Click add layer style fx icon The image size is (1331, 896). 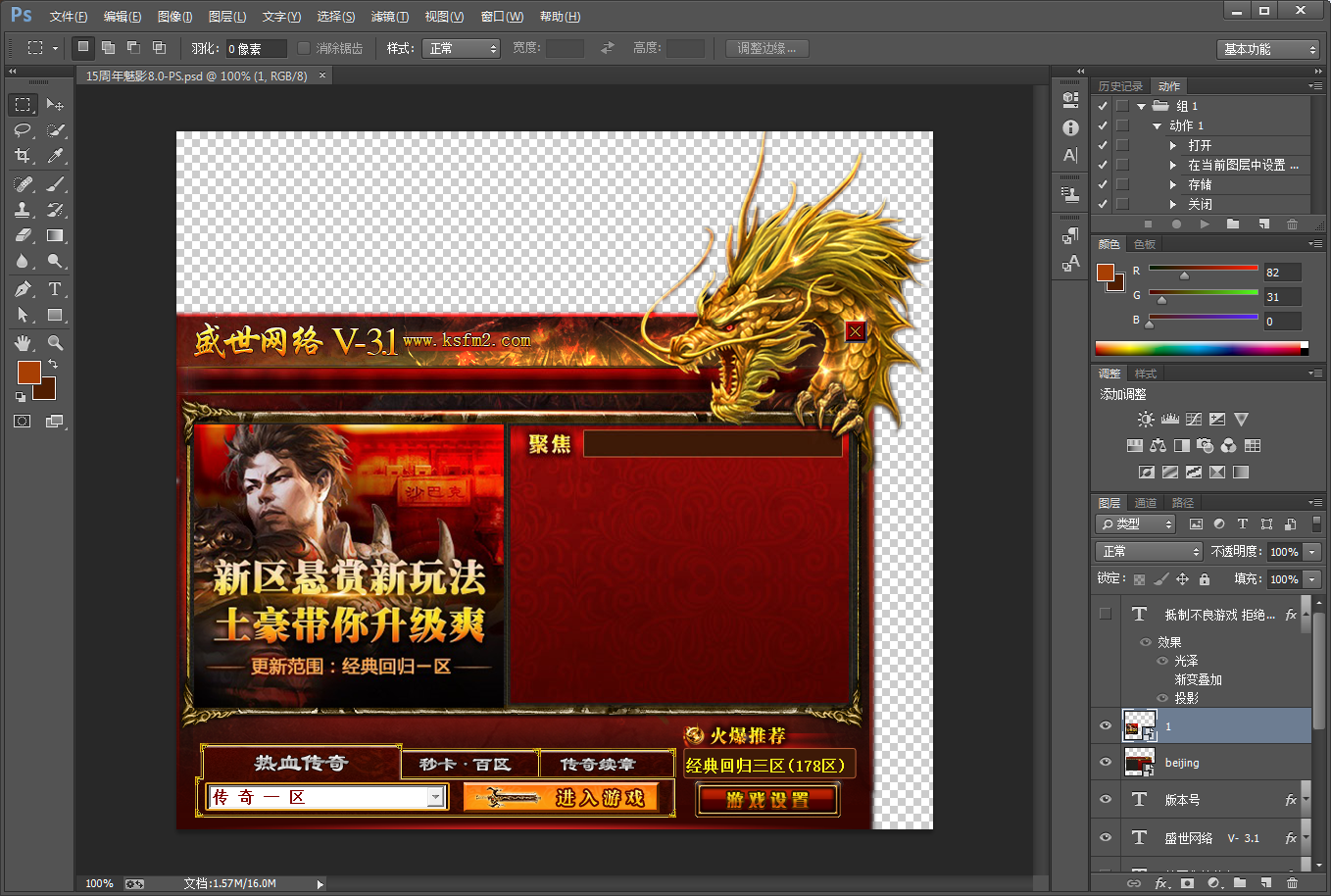click(1161, 883)
